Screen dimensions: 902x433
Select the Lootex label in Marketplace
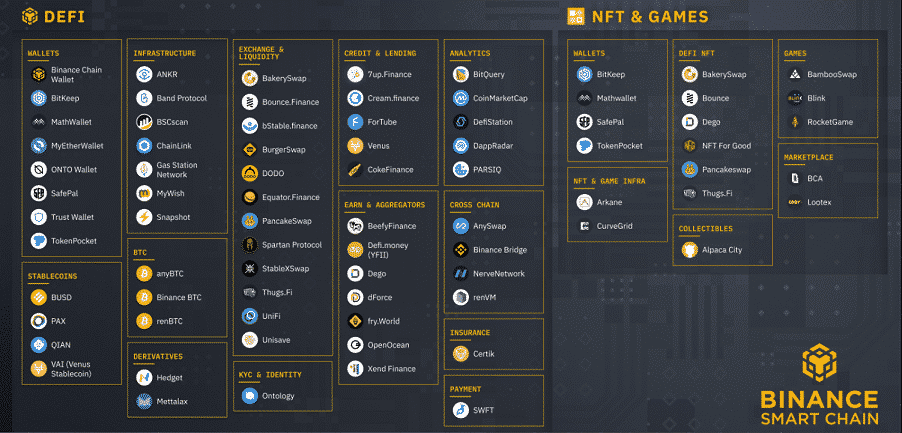tap(818, 202)
